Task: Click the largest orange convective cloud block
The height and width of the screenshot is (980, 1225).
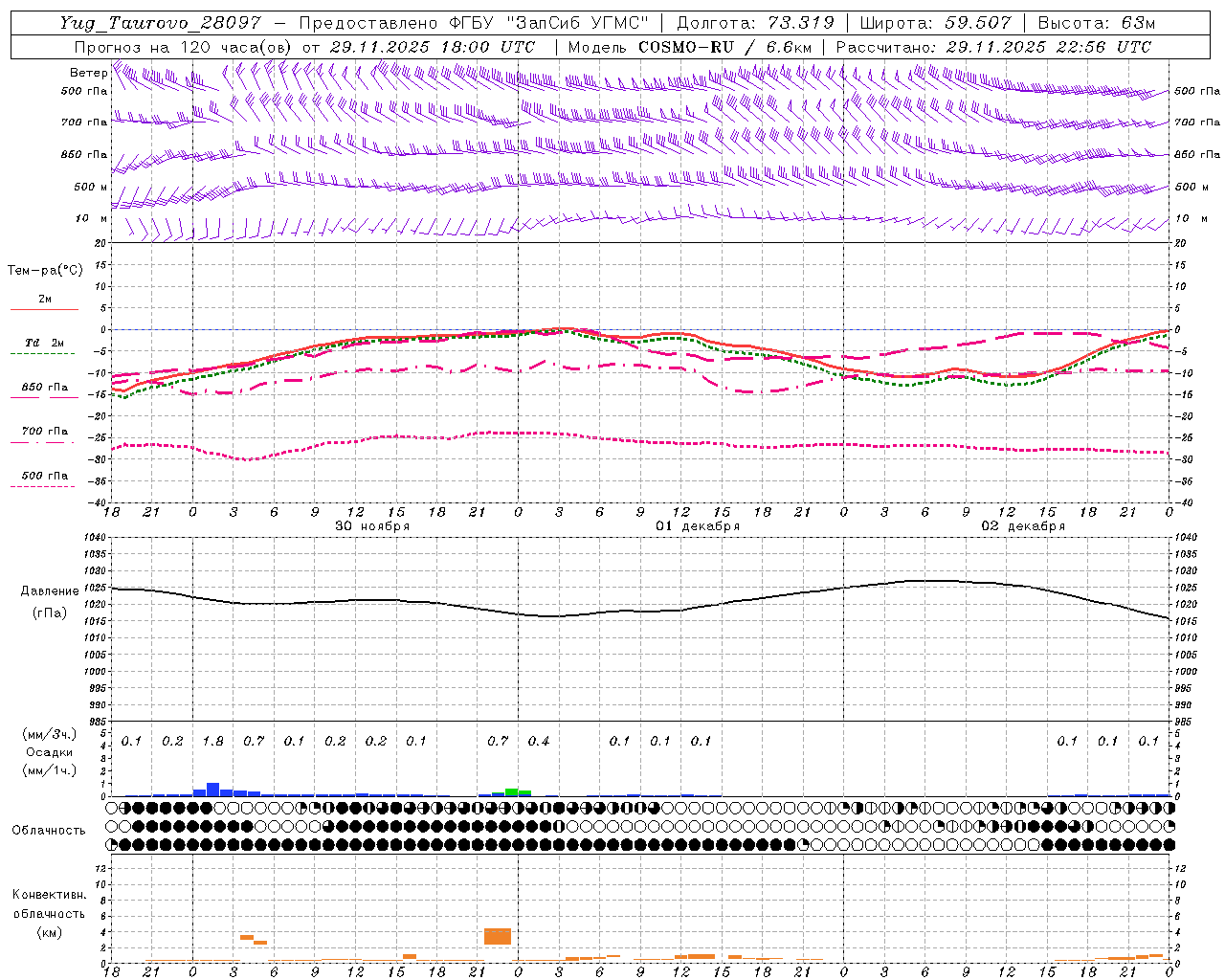Action: tap(498, 936)
